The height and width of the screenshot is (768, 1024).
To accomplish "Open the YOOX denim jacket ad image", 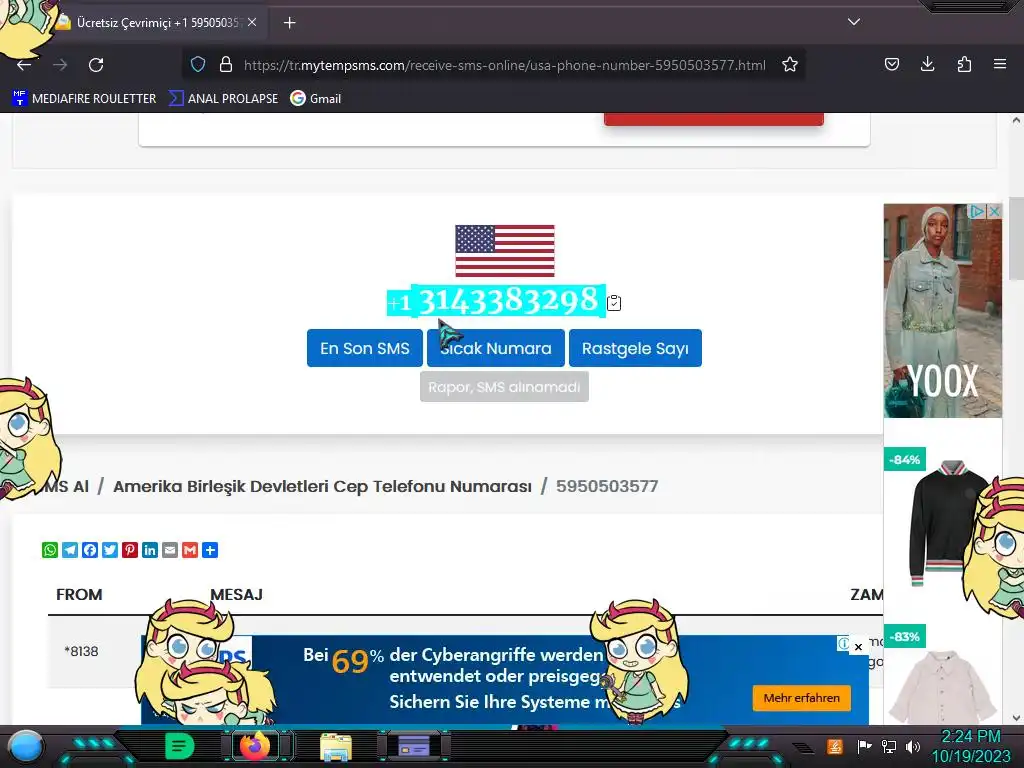I will pyautogui.click(x=942, y=311).
